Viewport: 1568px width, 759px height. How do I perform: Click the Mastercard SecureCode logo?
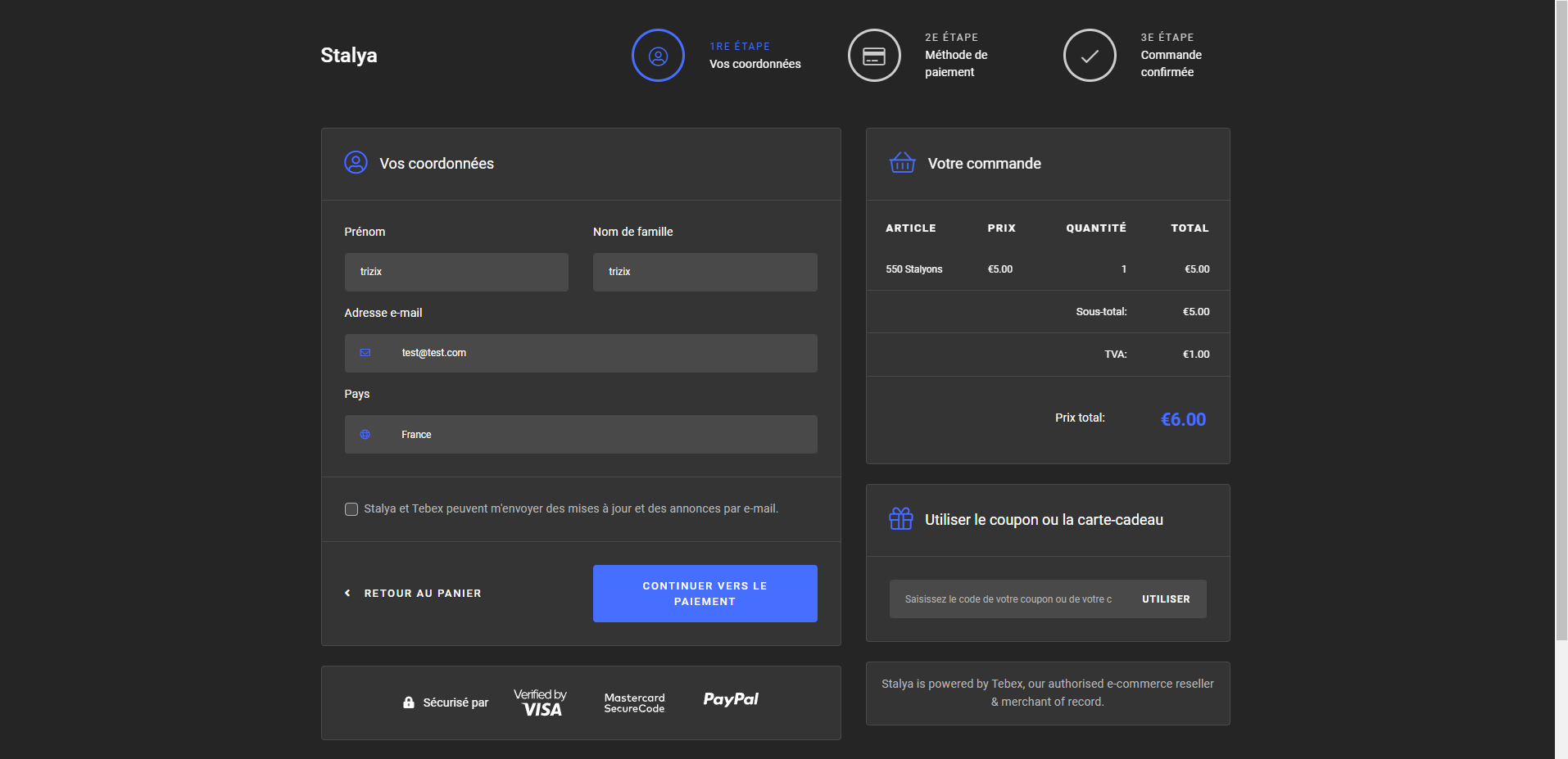(635, 703)
